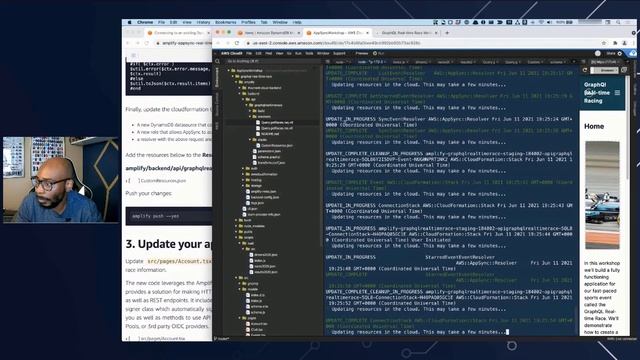Viewport: 640px width, 360px height.
Task: Open Spotlight search in the macOS menu bar
Action: pos(619,22)
